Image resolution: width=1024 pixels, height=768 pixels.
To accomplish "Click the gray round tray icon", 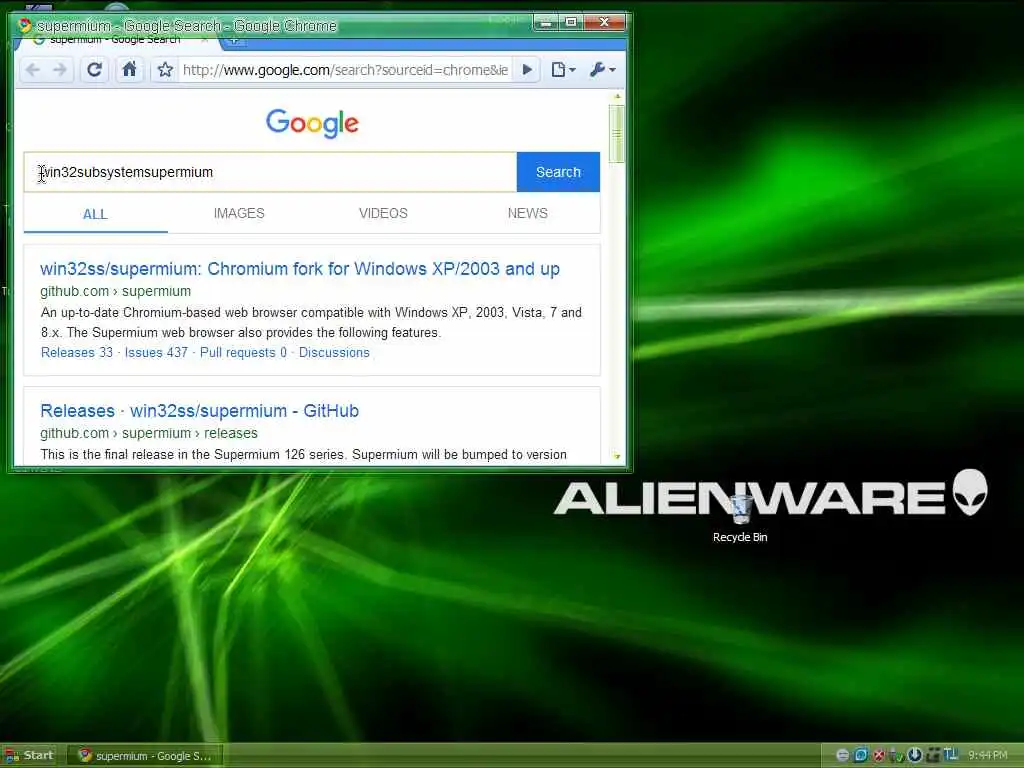I will coord(842,756).
